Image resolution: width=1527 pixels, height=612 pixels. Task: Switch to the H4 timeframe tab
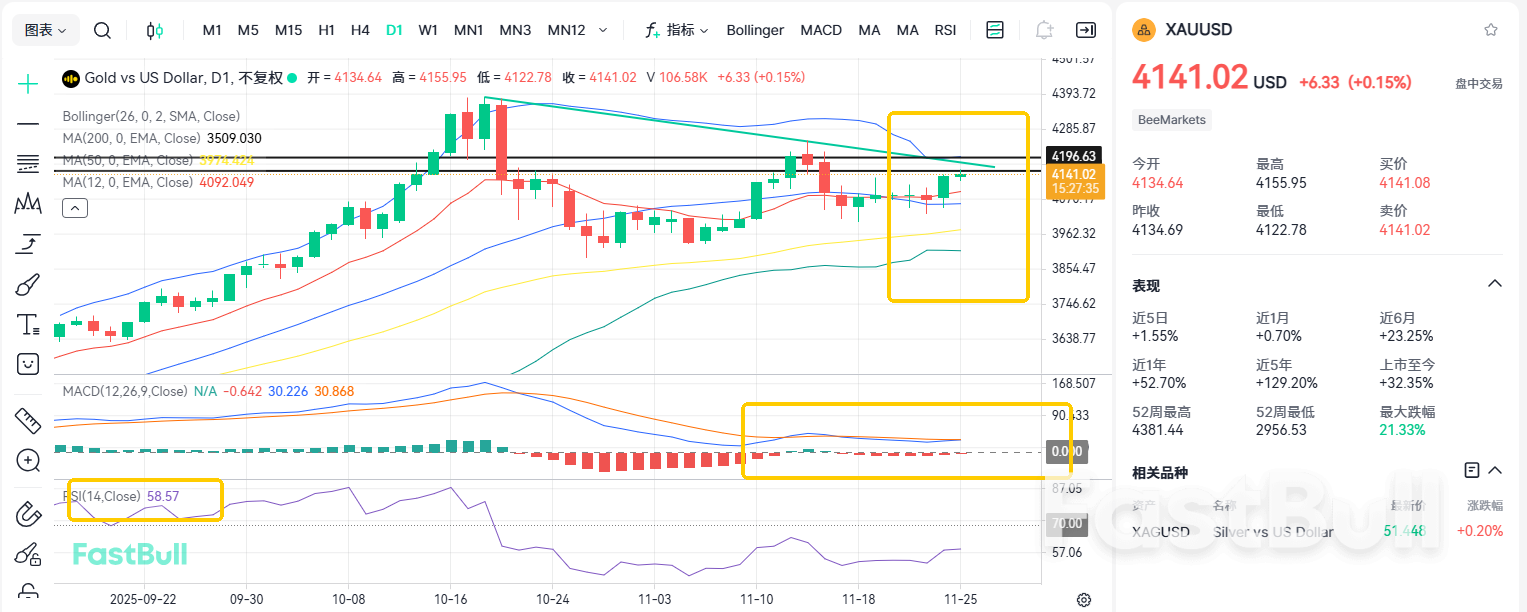[360, 30]
